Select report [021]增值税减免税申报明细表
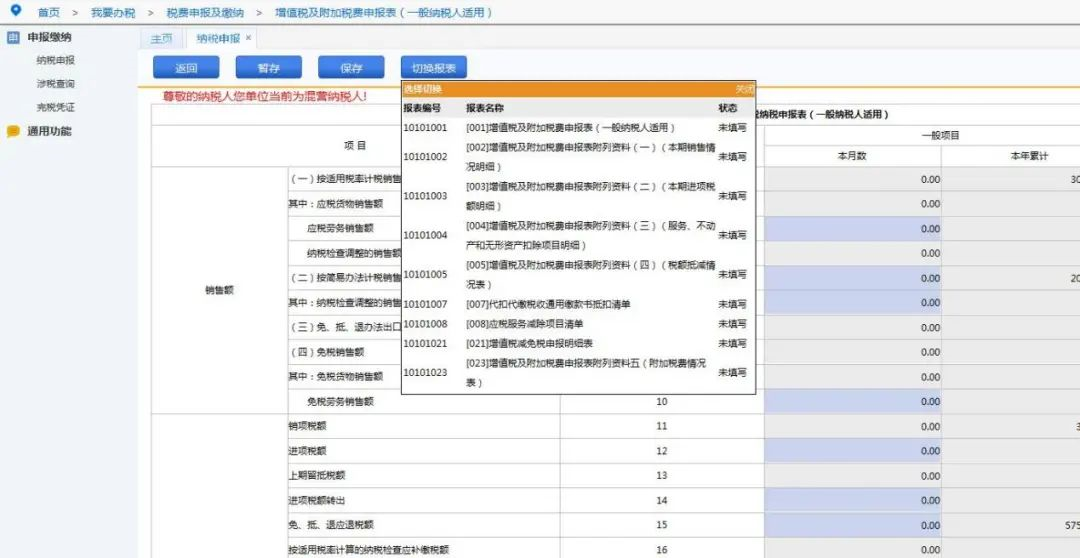This screenshot has height=558, width=1080. pos(530,343)
